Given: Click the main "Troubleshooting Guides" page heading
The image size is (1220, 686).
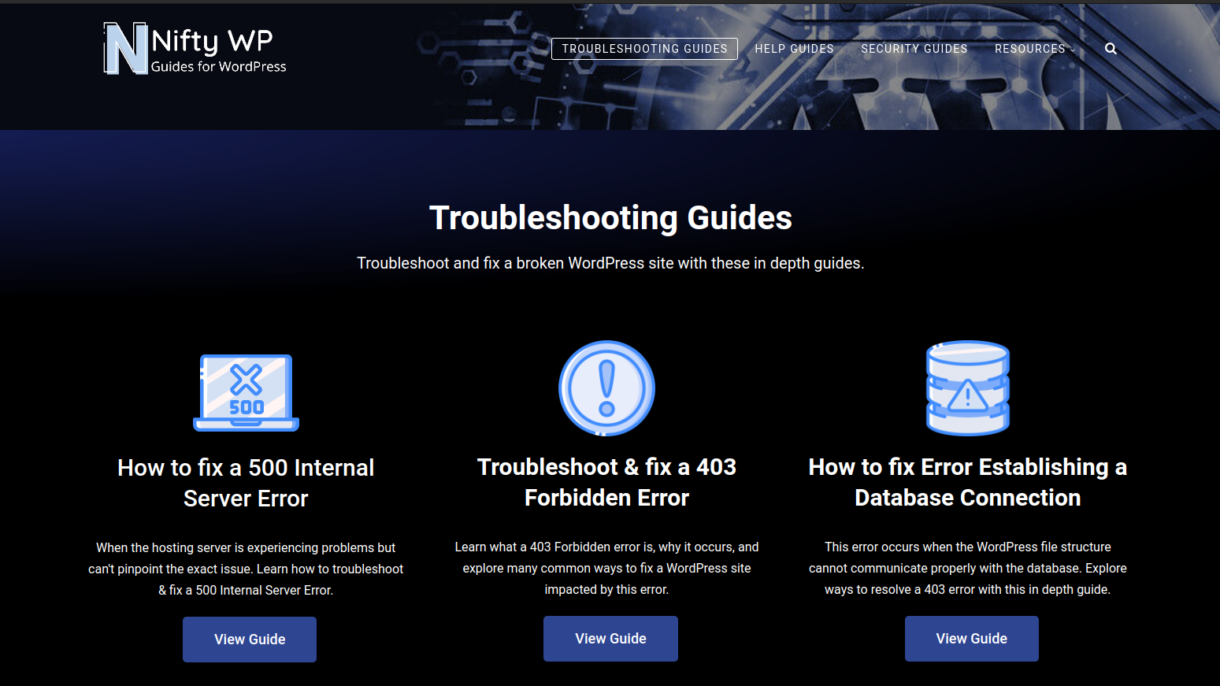Looking at the screenshot, I should pyautogui.click(x=610, y=218).
